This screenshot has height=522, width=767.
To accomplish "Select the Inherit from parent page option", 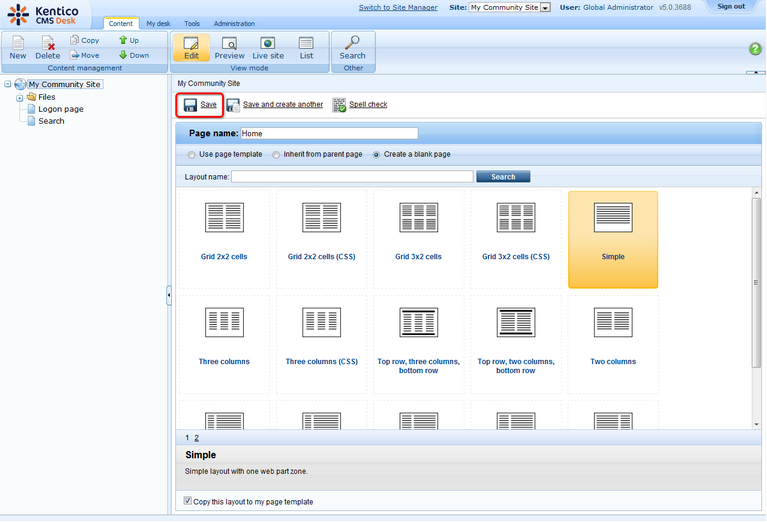I will pos(276,155).
